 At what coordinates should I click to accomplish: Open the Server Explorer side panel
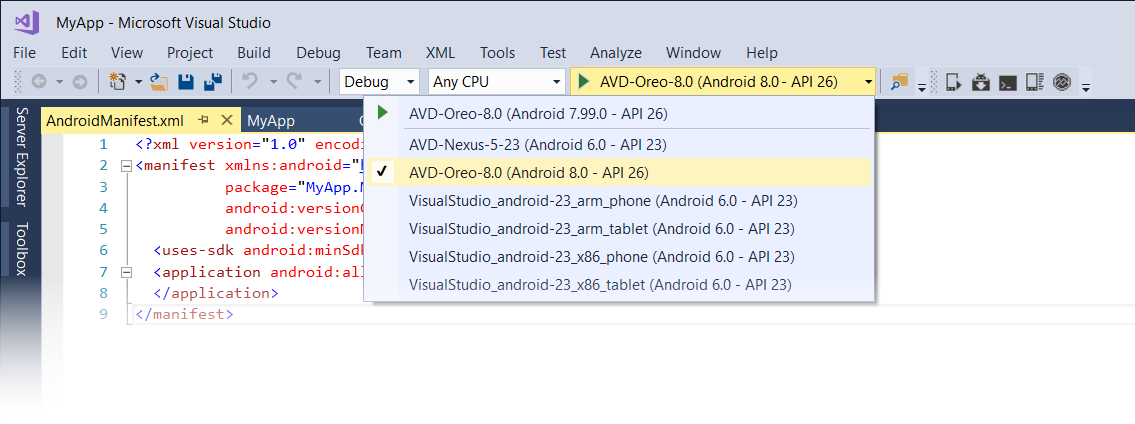(22, 157)
